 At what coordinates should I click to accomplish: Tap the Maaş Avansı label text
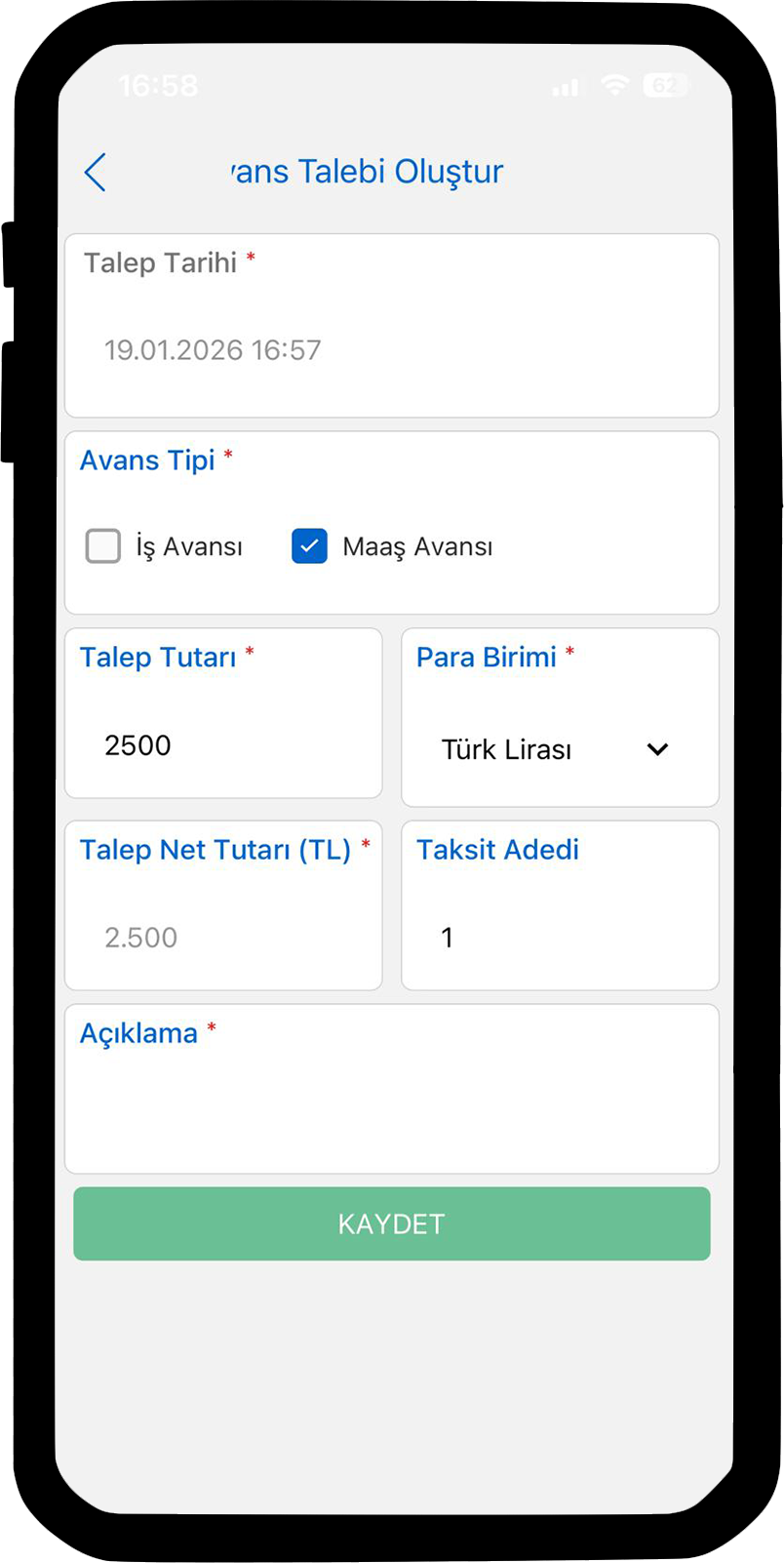click(417, 547)
